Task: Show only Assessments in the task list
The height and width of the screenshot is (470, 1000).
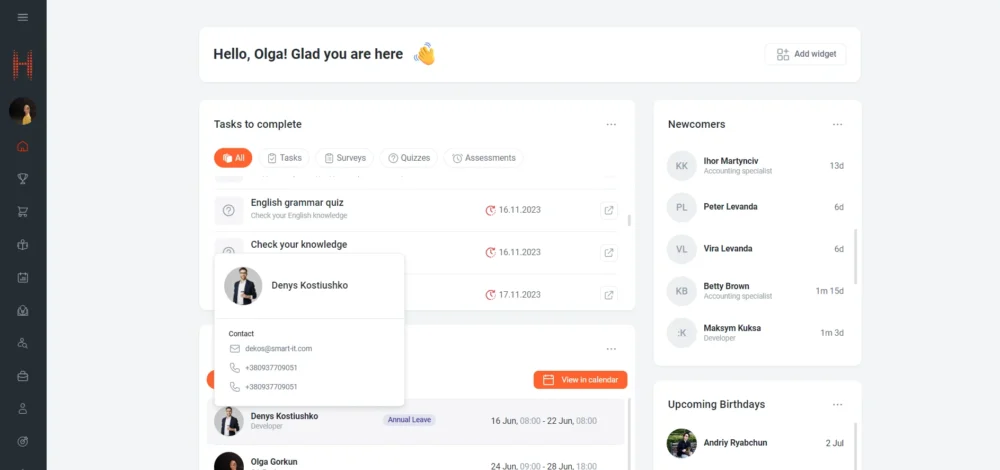Action: tap(483, 158)
